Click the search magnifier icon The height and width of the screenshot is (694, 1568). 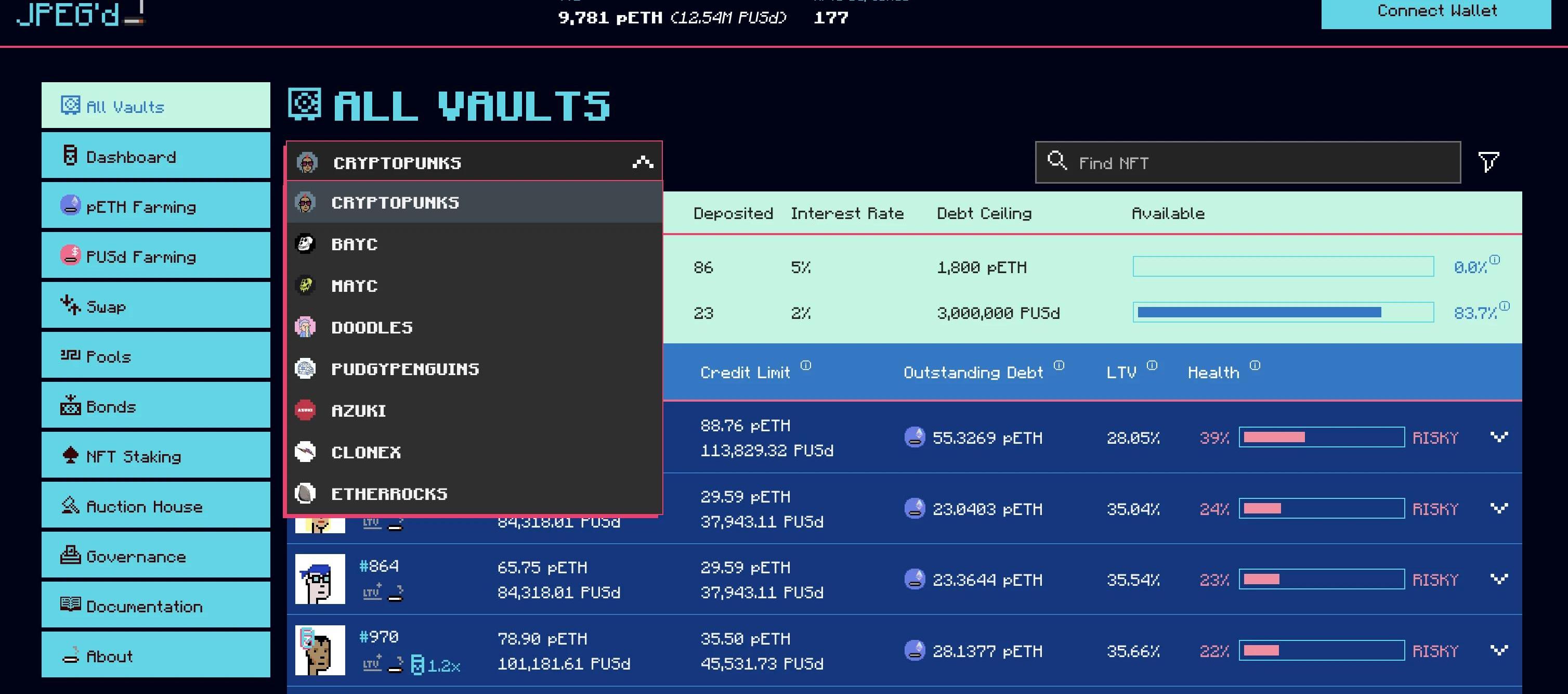point(1057,160)
